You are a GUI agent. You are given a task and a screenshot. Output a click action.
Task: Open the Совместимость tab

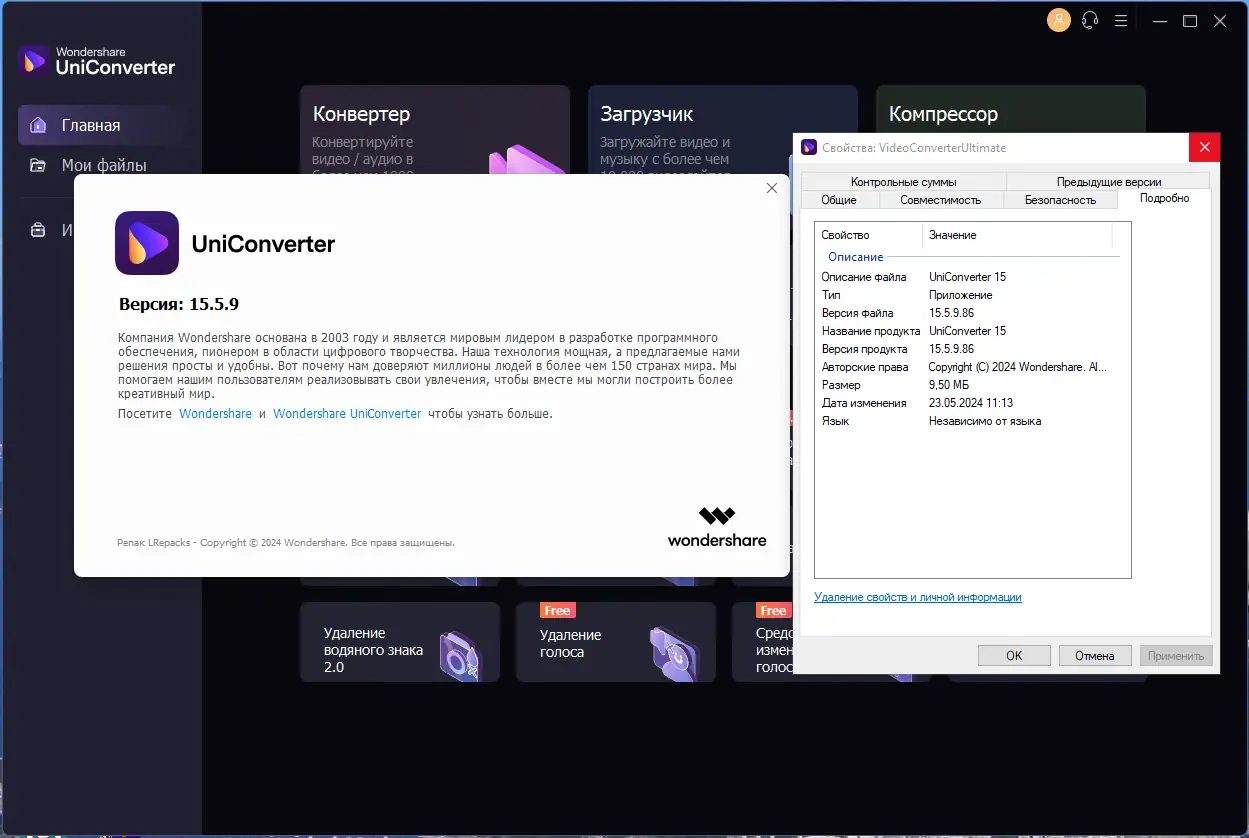click(940, 200)
